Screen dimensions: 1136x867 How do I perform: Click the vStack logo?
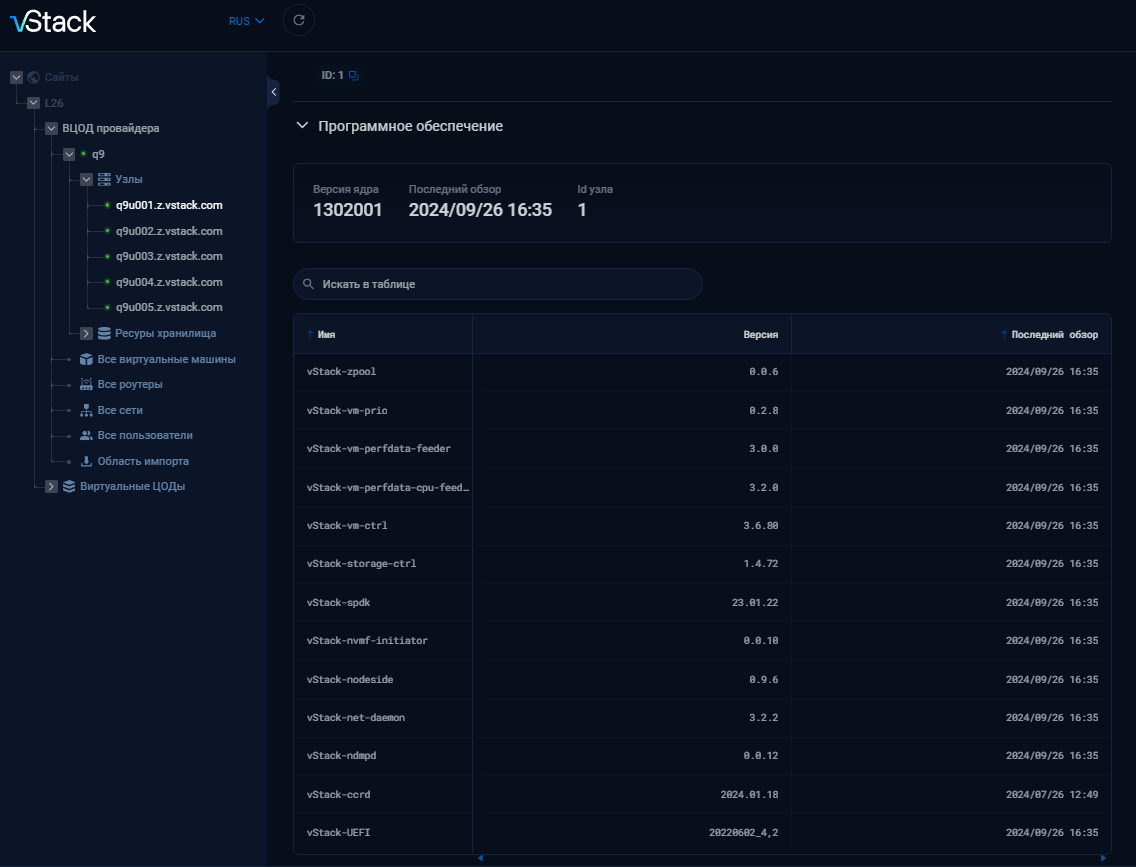pos(53,22)
